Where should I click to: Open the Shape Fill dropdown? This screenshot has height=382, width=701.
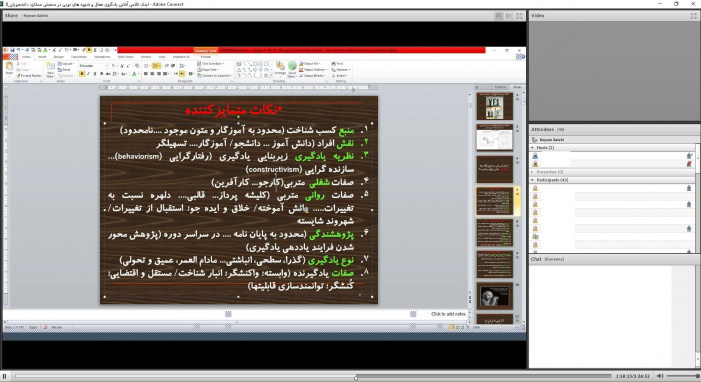313,64
